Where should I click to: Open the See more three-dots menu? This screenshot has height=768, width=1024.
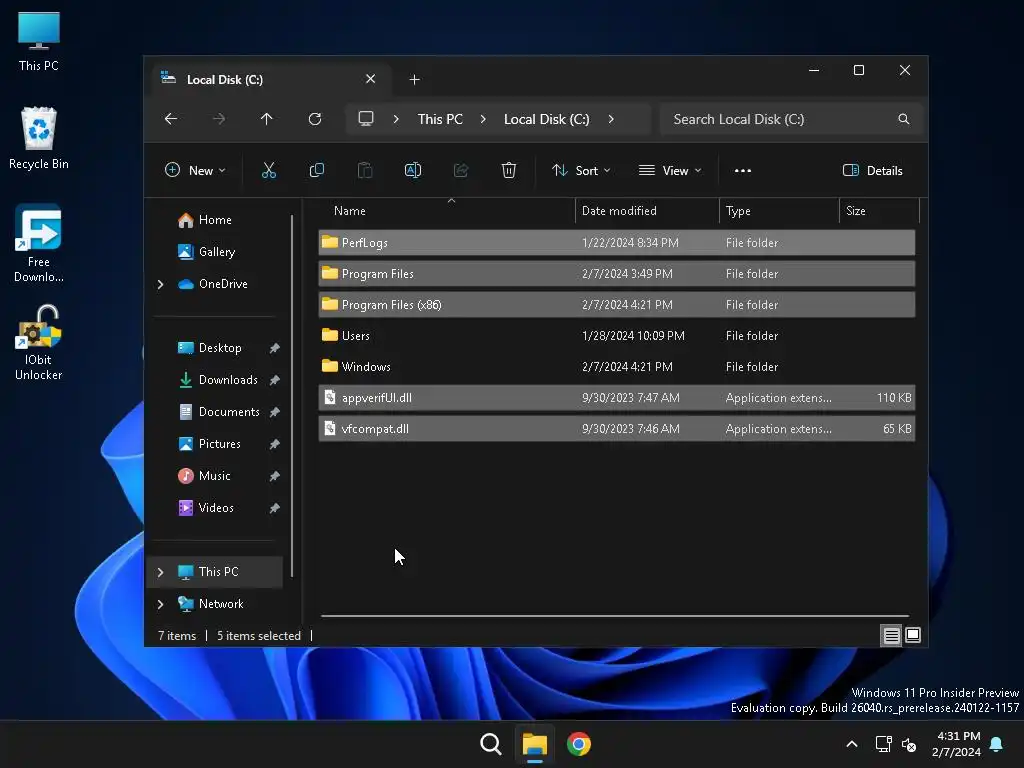point(743,170)
